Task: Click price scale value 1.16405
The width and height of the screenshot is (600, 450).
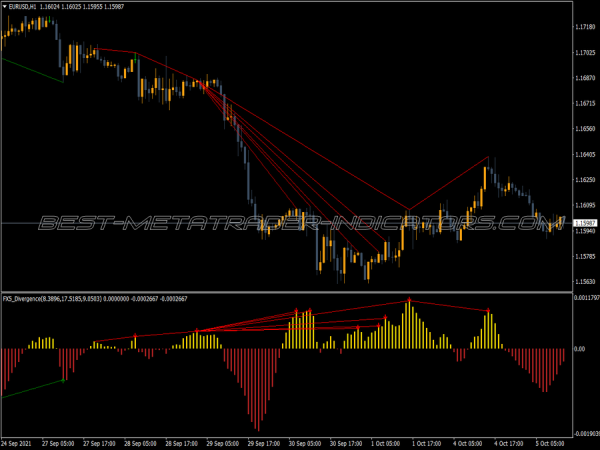Action: tap(585, 154)
